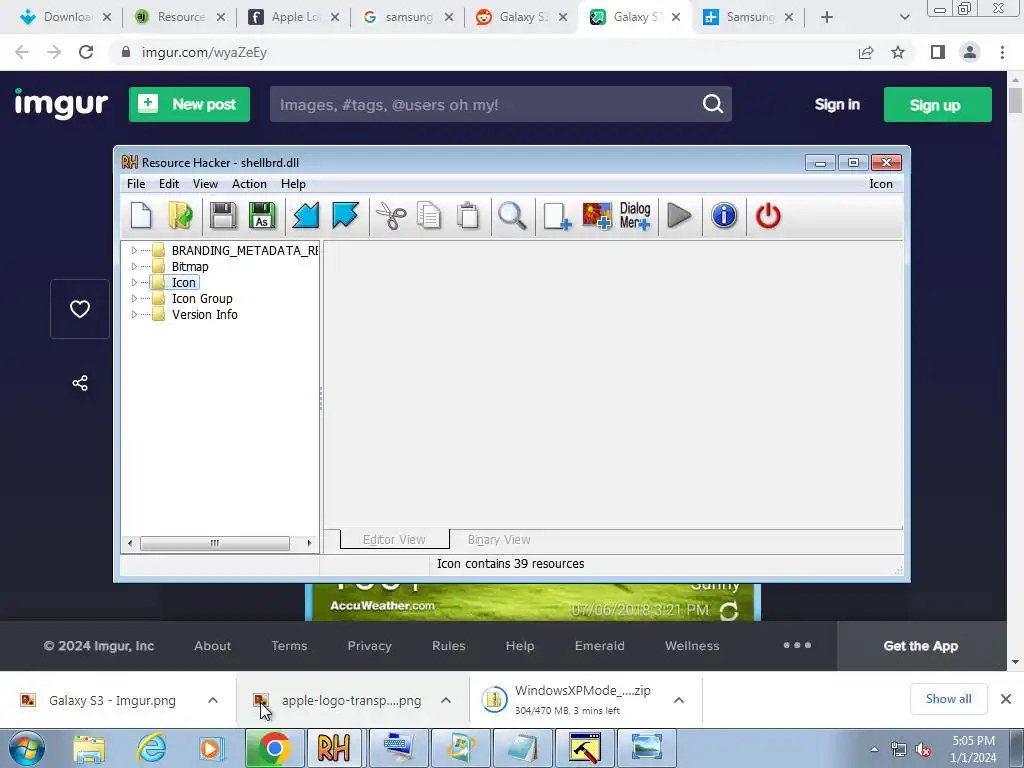Open the File menu in Resource Hacker

click(x=136, y=184)
